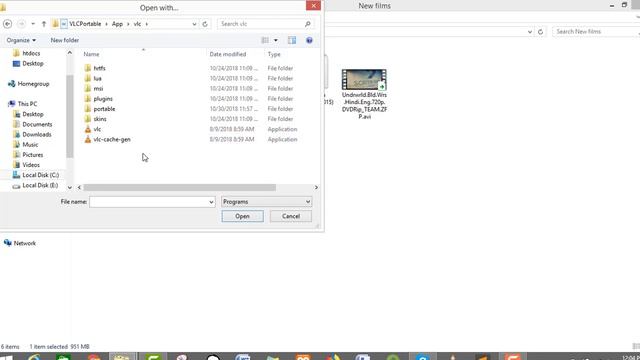Screen dimensions: 640x360
Task: Select htdocs in the navigation pane
Action: coord(31,53)
